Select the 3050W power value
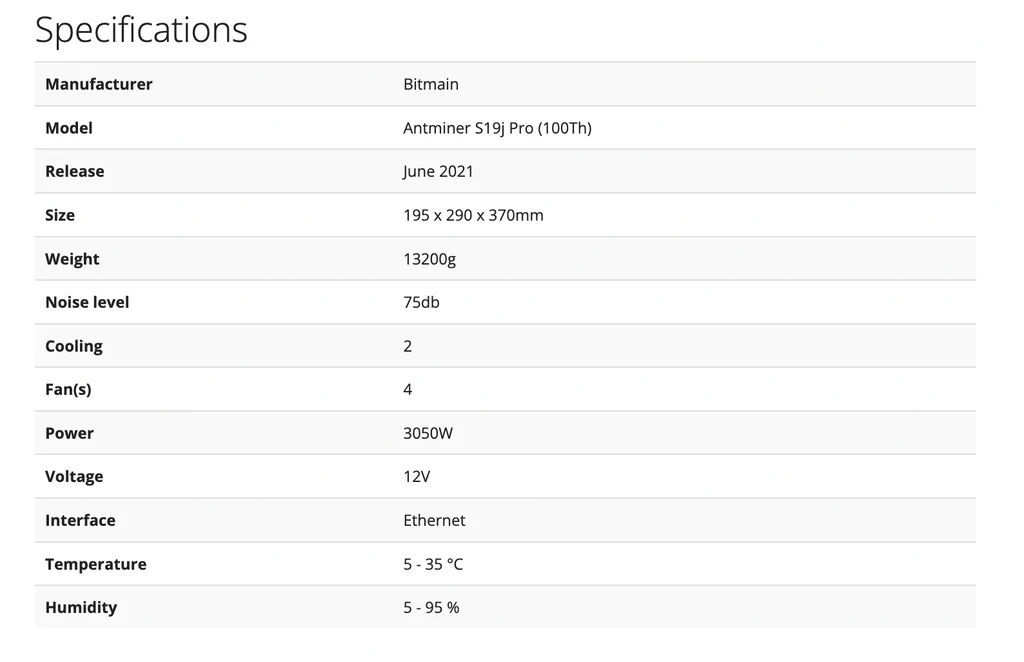This screenshot has height=662, width=1024. click(430, 433)
